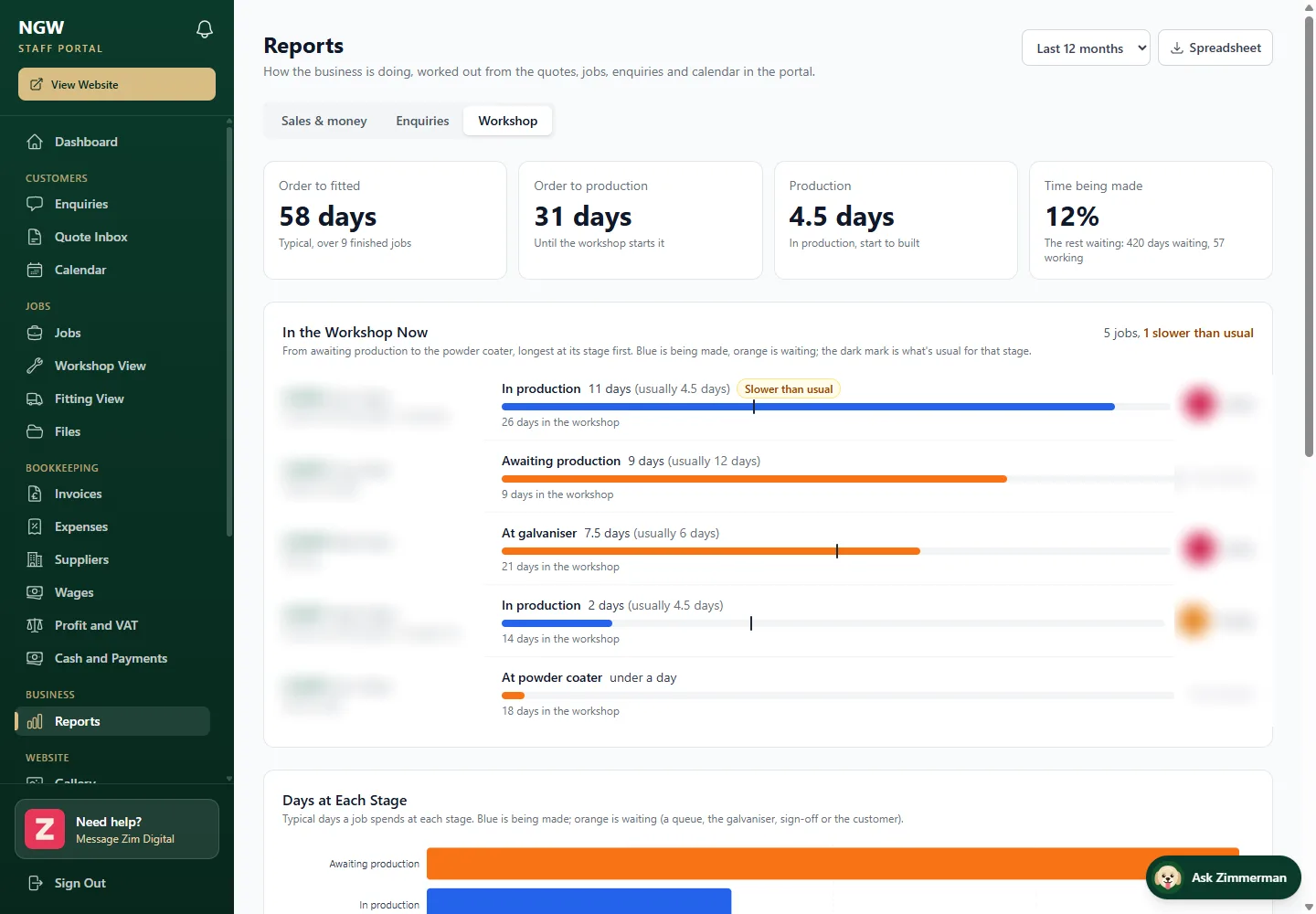Download the Spreadsheet export

(1215, 48)
